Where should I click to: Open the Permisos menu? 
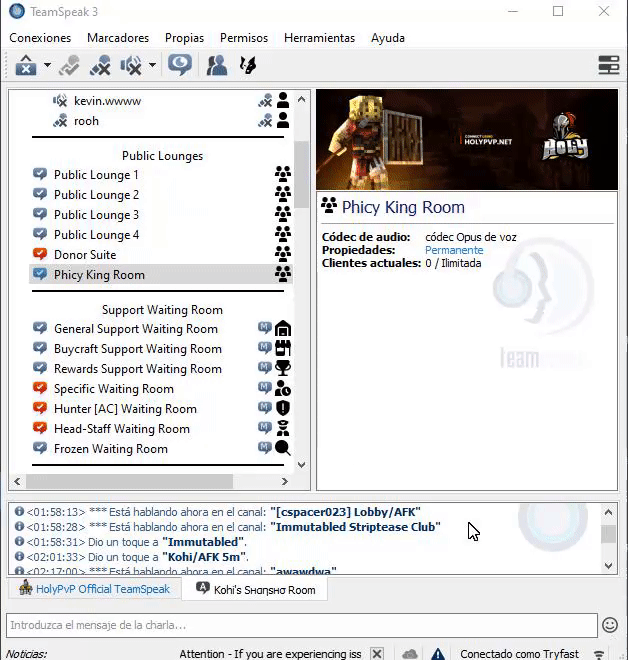click(x=244, y=38)
